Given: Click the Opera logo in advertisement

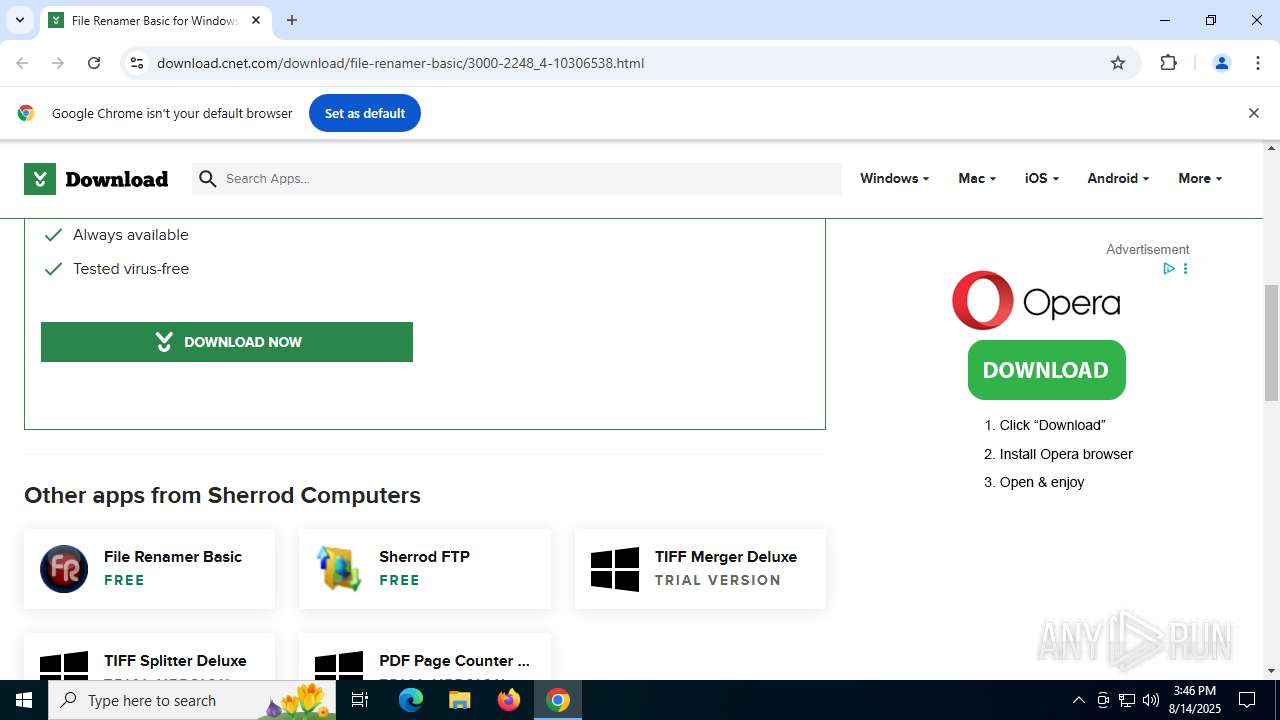Looking at the screenshot, I should (x=1036, y=300).
